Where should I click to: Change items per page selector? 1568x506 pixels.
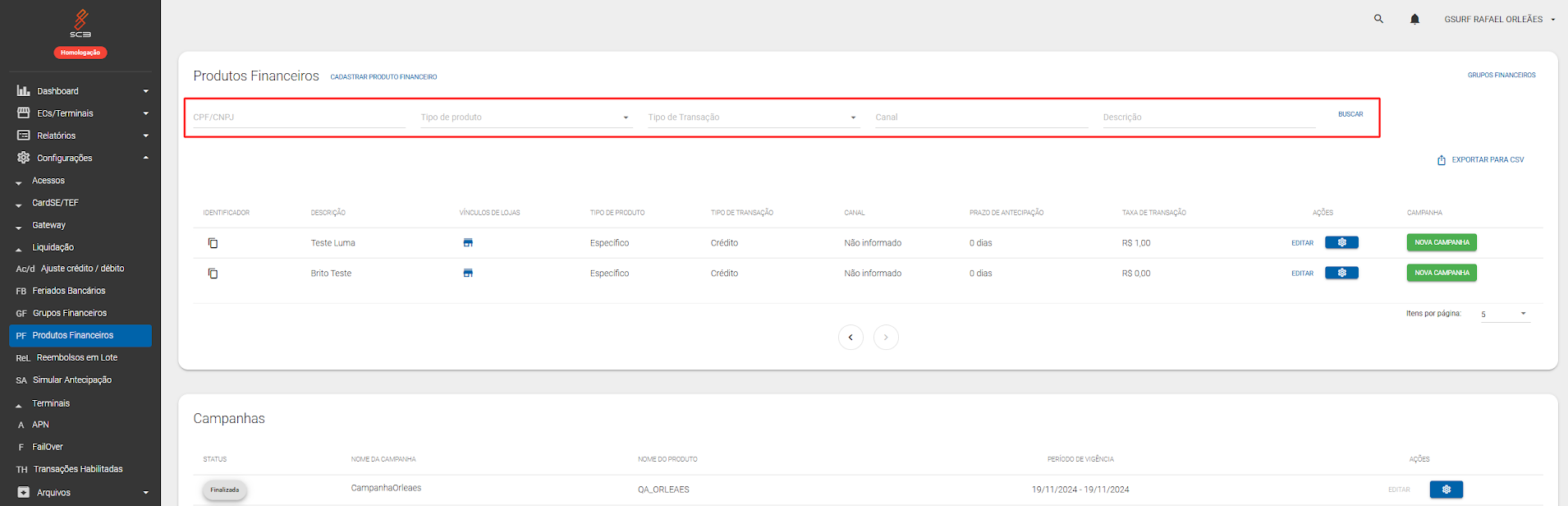tap(1505, 314)
